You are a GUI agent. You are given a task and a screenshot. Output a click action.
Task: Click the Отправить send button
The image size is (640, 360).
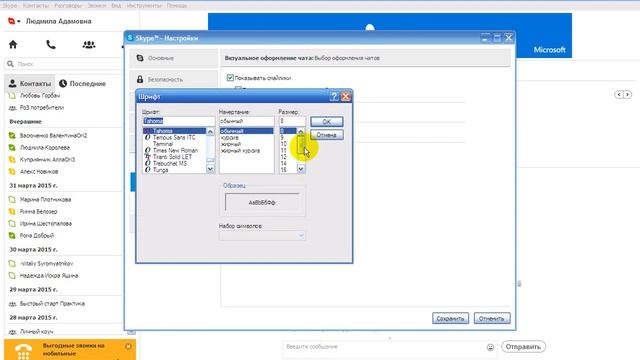[523, 347]
